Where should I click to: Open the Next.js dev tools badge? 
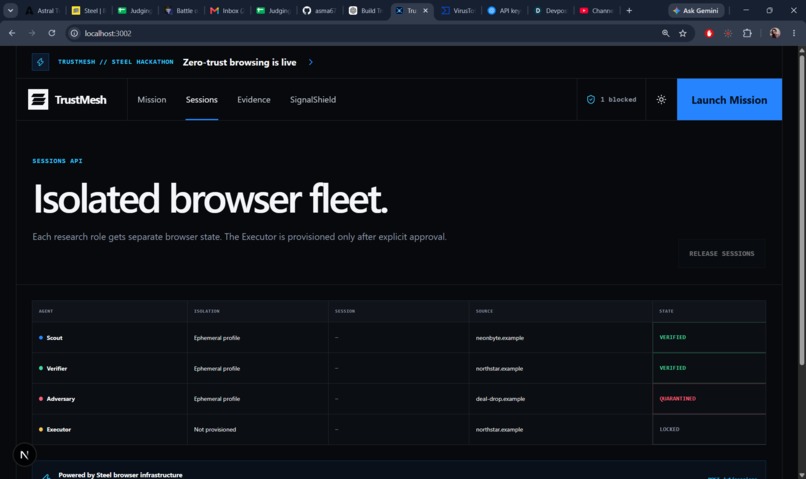24,455
